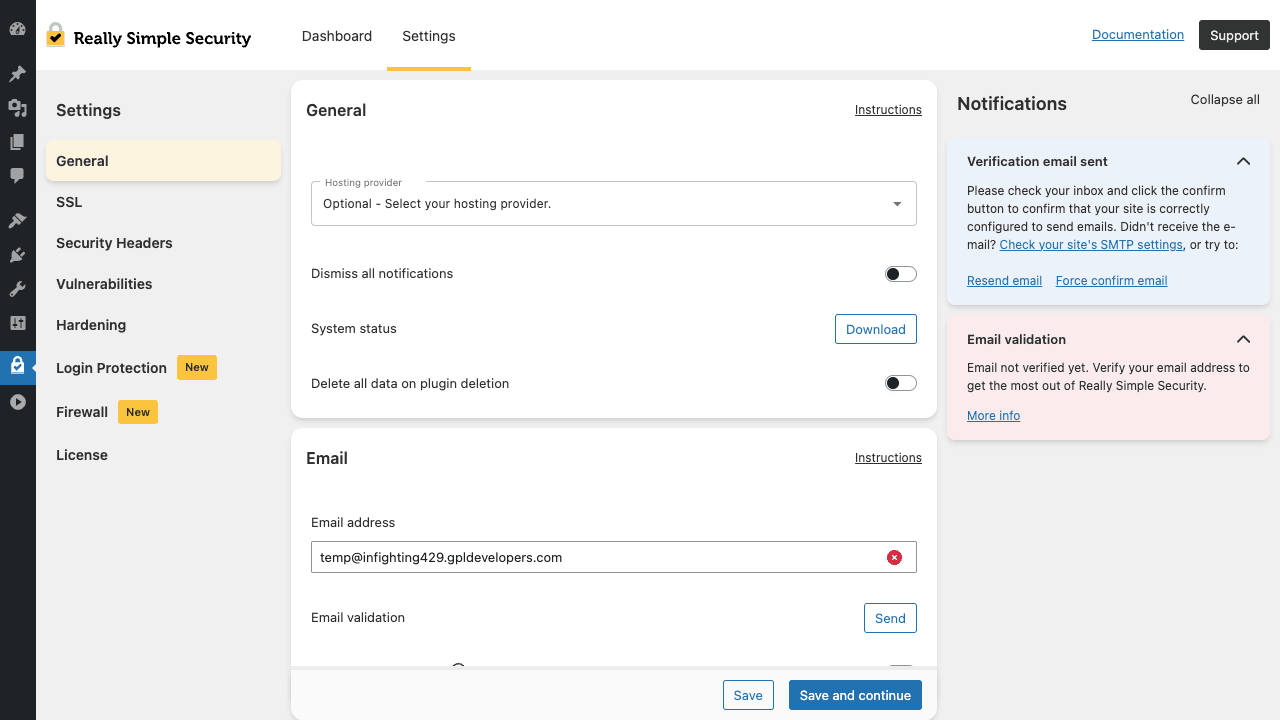Click the "Dismiss all notifications" label
The height and width of the screenshot is (720, 1280).
coord(382,274)
